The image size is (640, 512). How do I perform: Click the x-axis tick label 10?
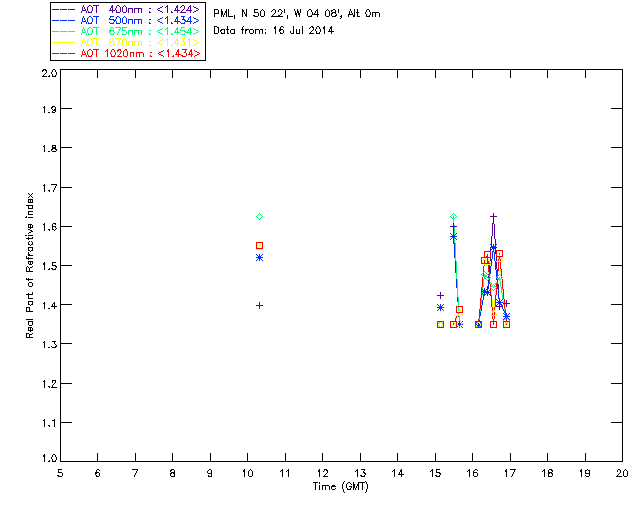(247, 473)
